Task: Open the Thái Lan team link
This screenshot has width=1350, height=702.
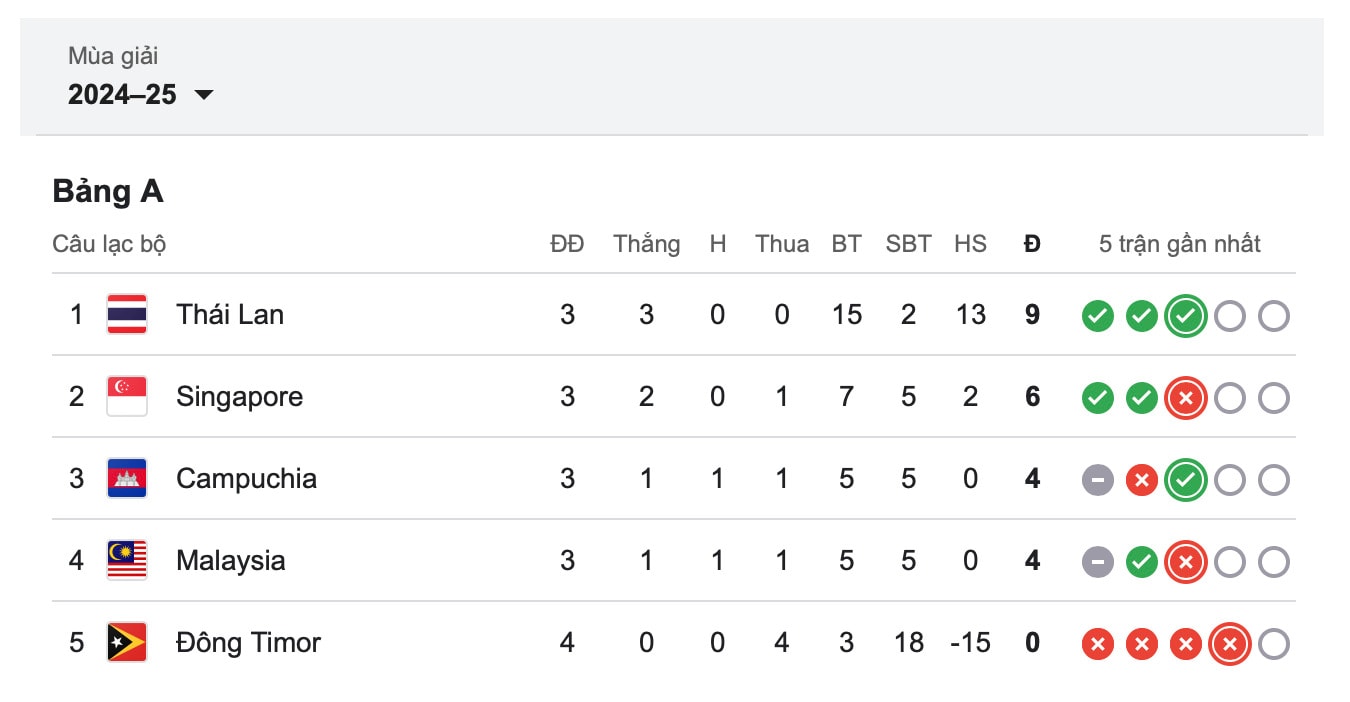Action: (x=230, y=315)
